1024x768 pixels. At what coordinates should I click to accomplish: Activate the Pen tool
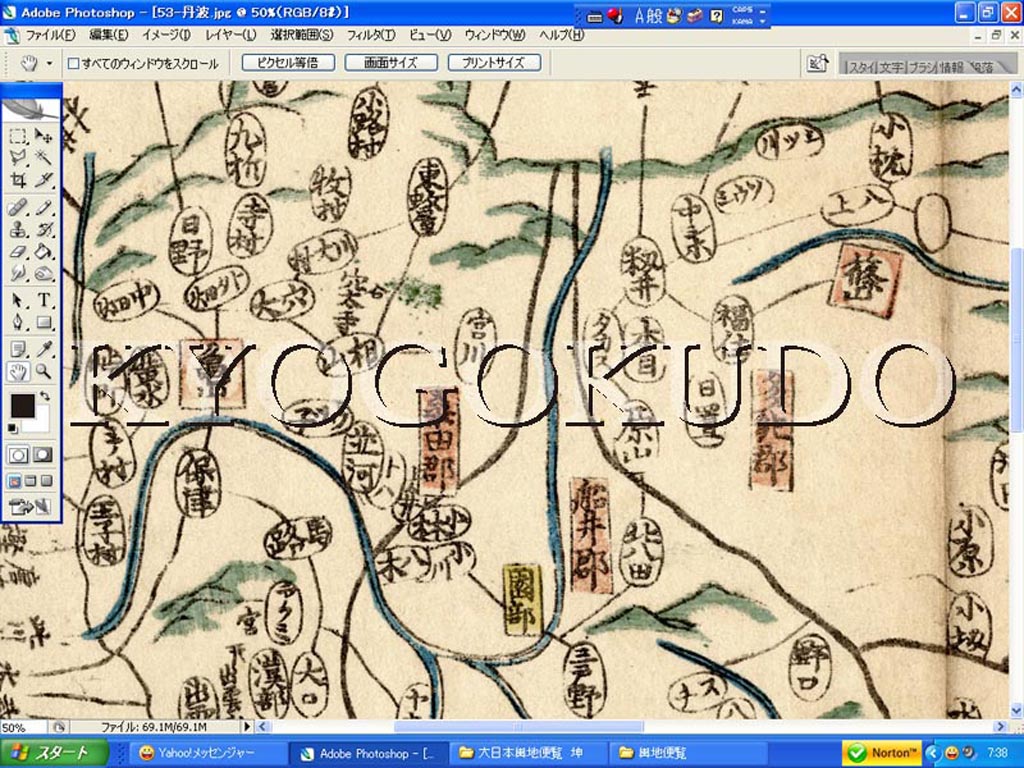(18, 322)
